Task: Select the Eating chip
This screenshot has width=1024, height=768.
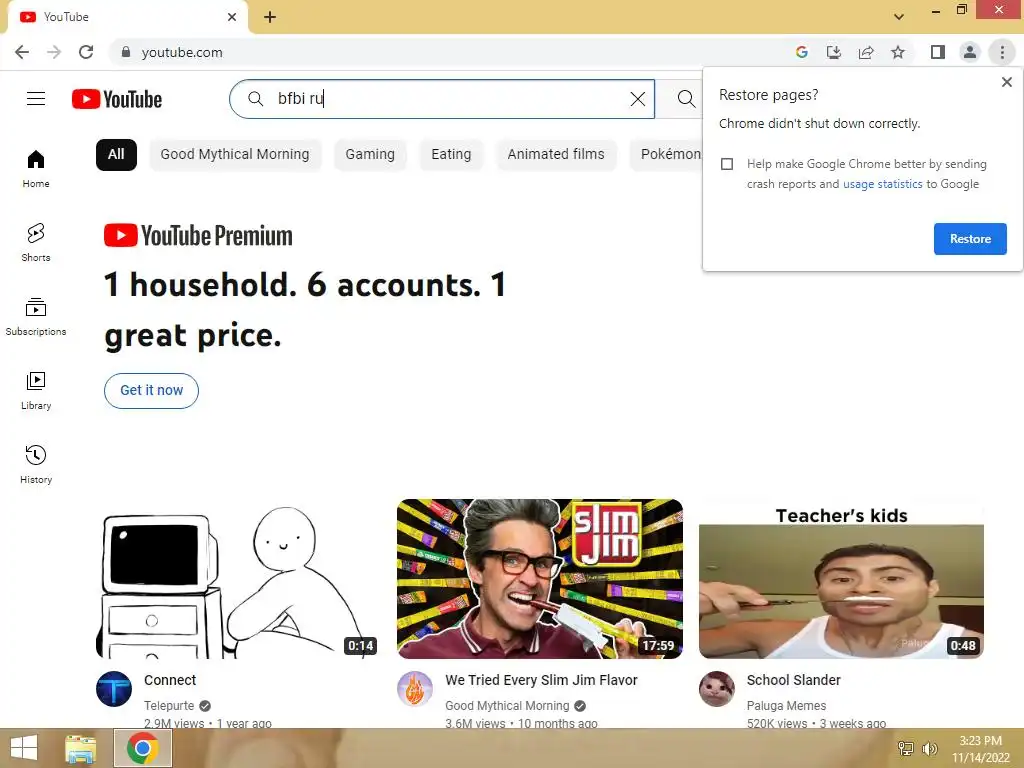Action: click(x=451, y=155)
